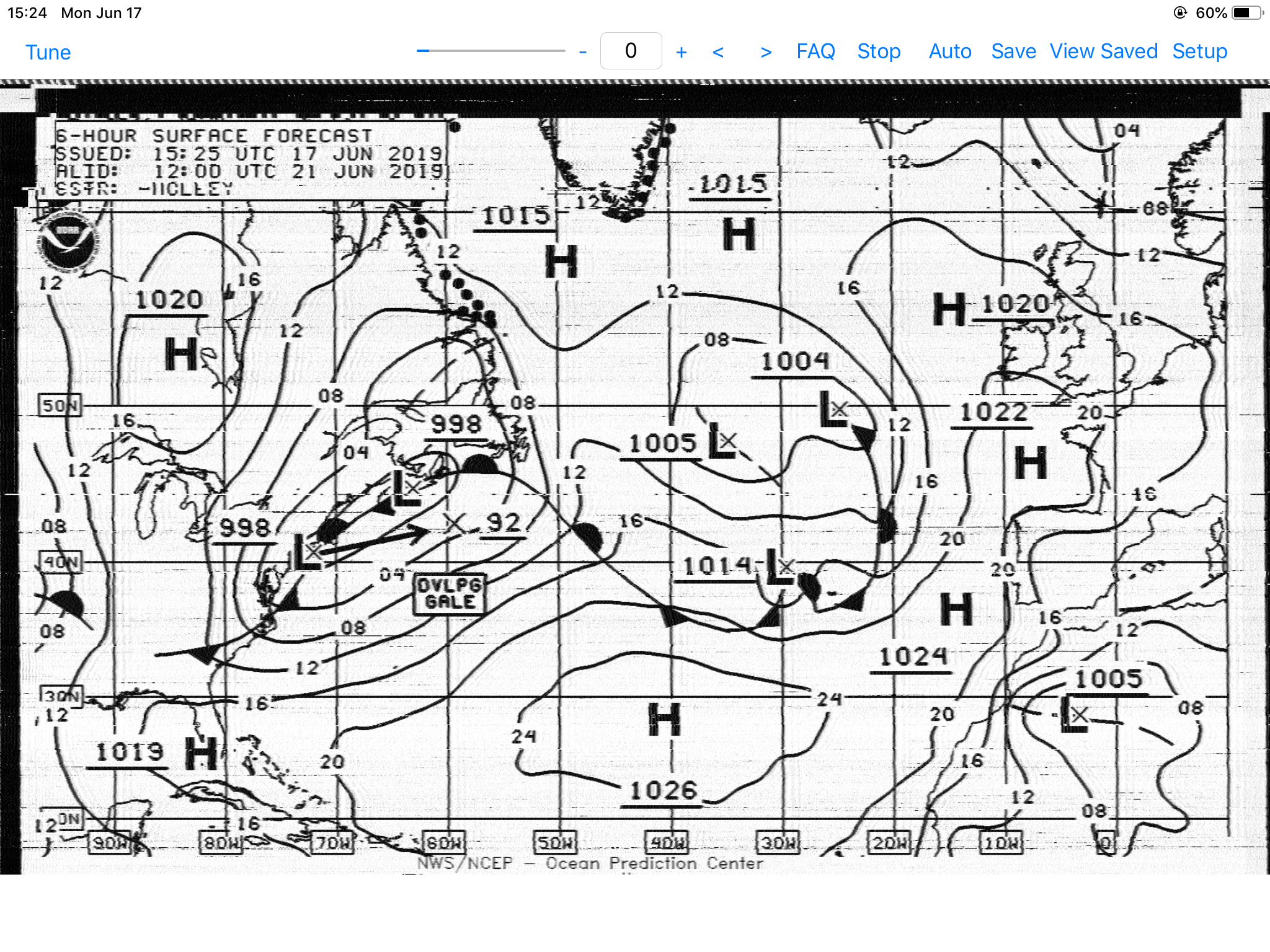Image resolution: width=1270 pixels, height=952 pixels.
Task: Save the current weather fax image
Action: point(1013,51)
